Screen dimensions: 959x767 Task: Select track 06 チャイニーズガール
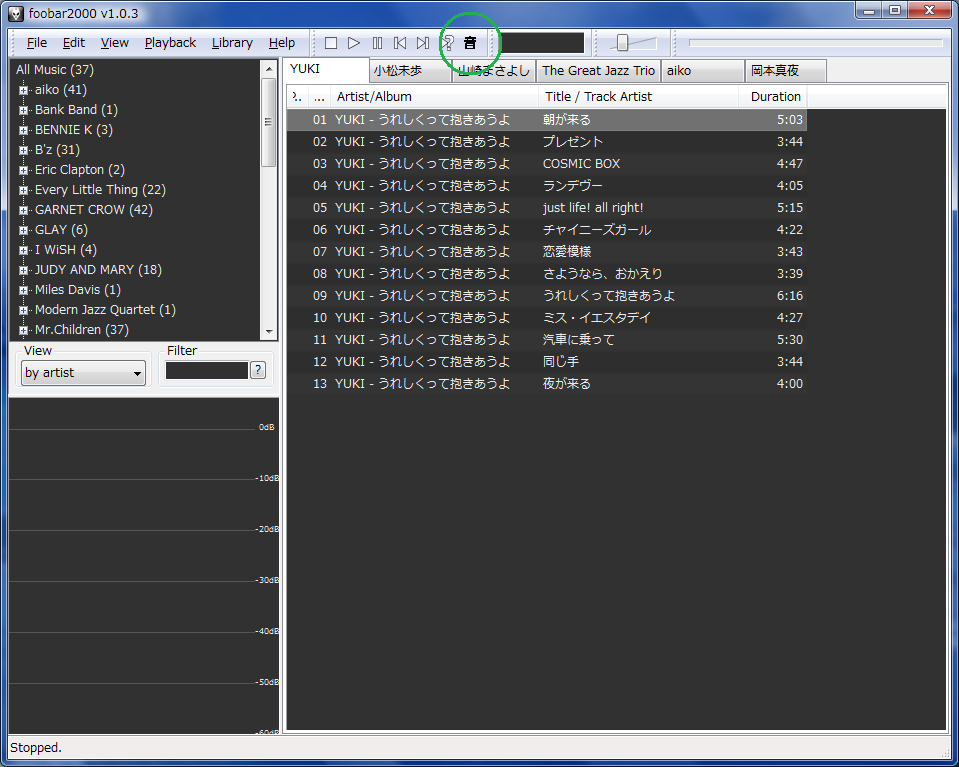coord(547,230)
